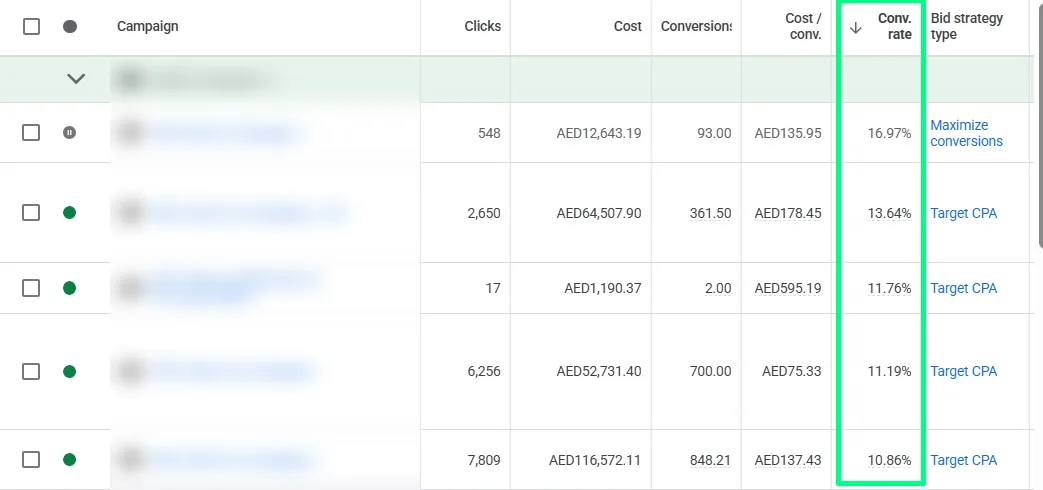
Task: Click the 700.00 conversions value
Action: [710, 372]
